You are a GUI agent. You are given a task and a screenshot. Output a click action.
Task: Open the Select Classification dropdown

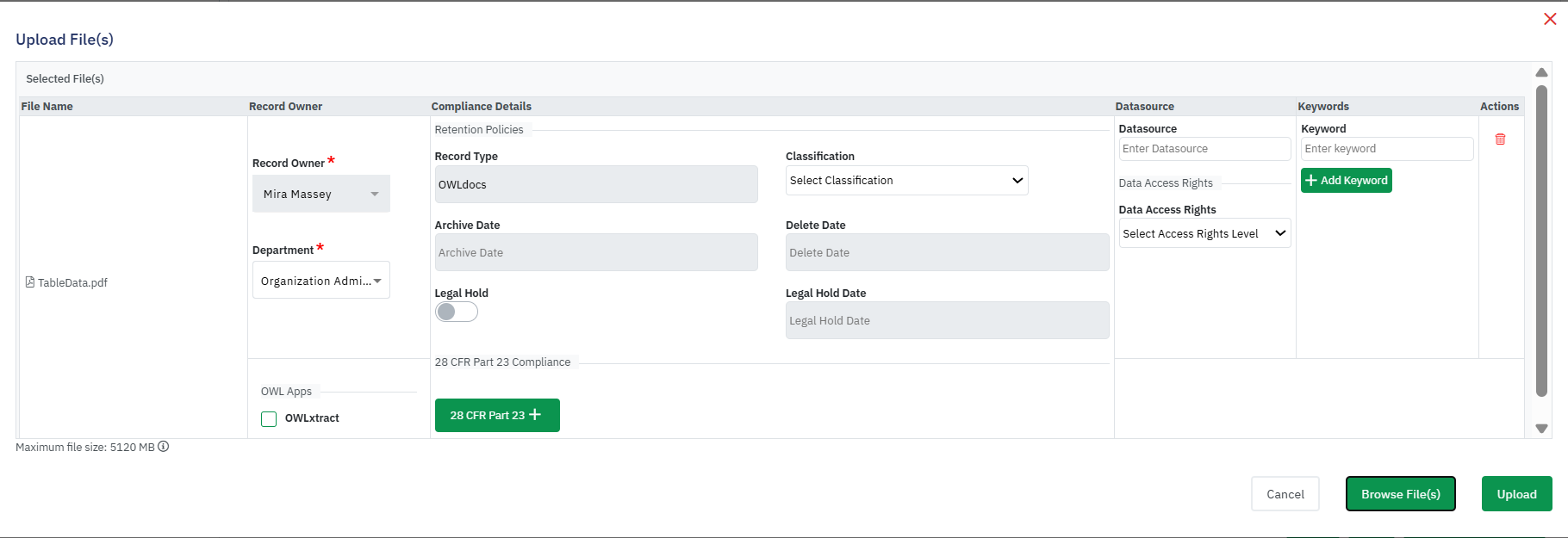(x=906, y=180)
